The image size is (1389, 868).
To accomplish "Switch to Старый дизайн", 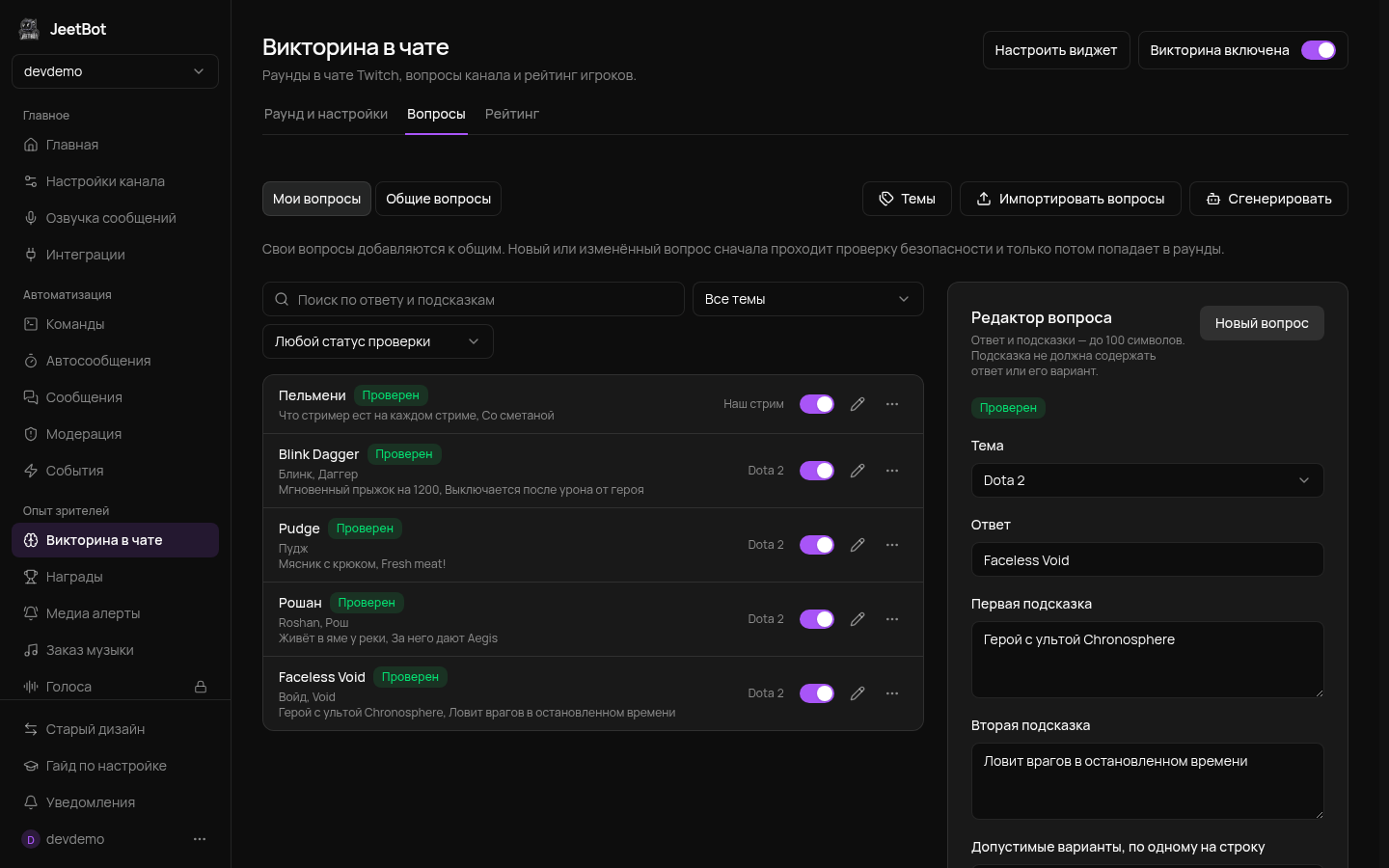I will click(115, 729).
